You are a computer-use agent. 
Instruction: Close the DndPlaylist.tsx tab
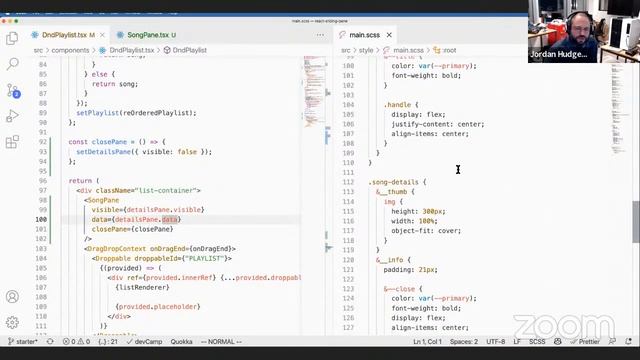pos(102,35)
